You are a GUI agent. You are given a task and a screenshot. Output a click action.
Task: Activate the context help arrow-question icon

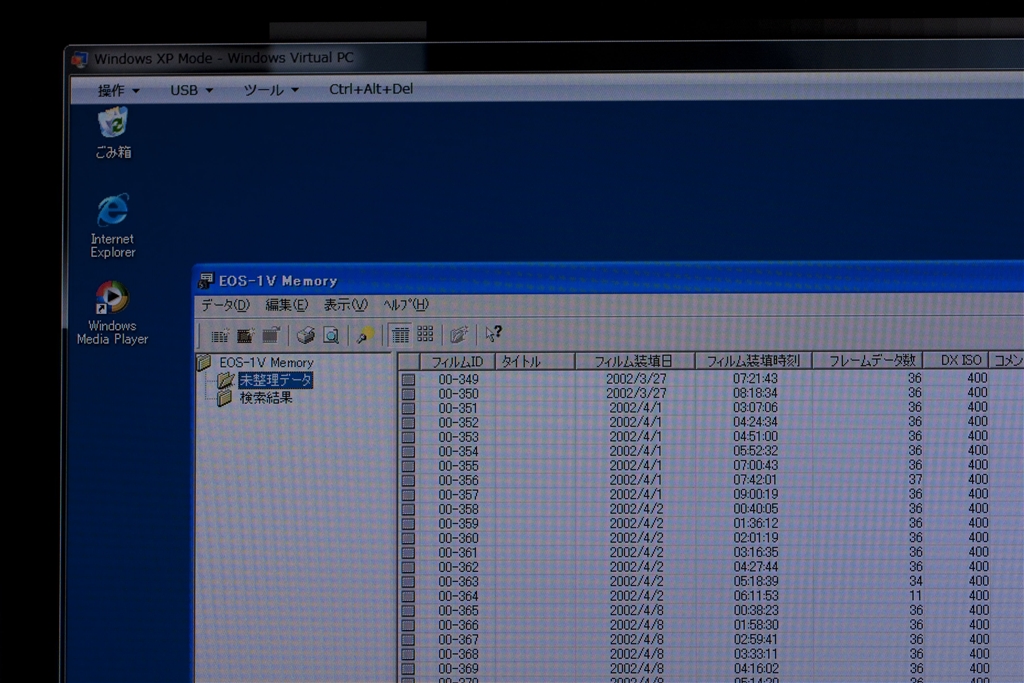coord(493,334)
